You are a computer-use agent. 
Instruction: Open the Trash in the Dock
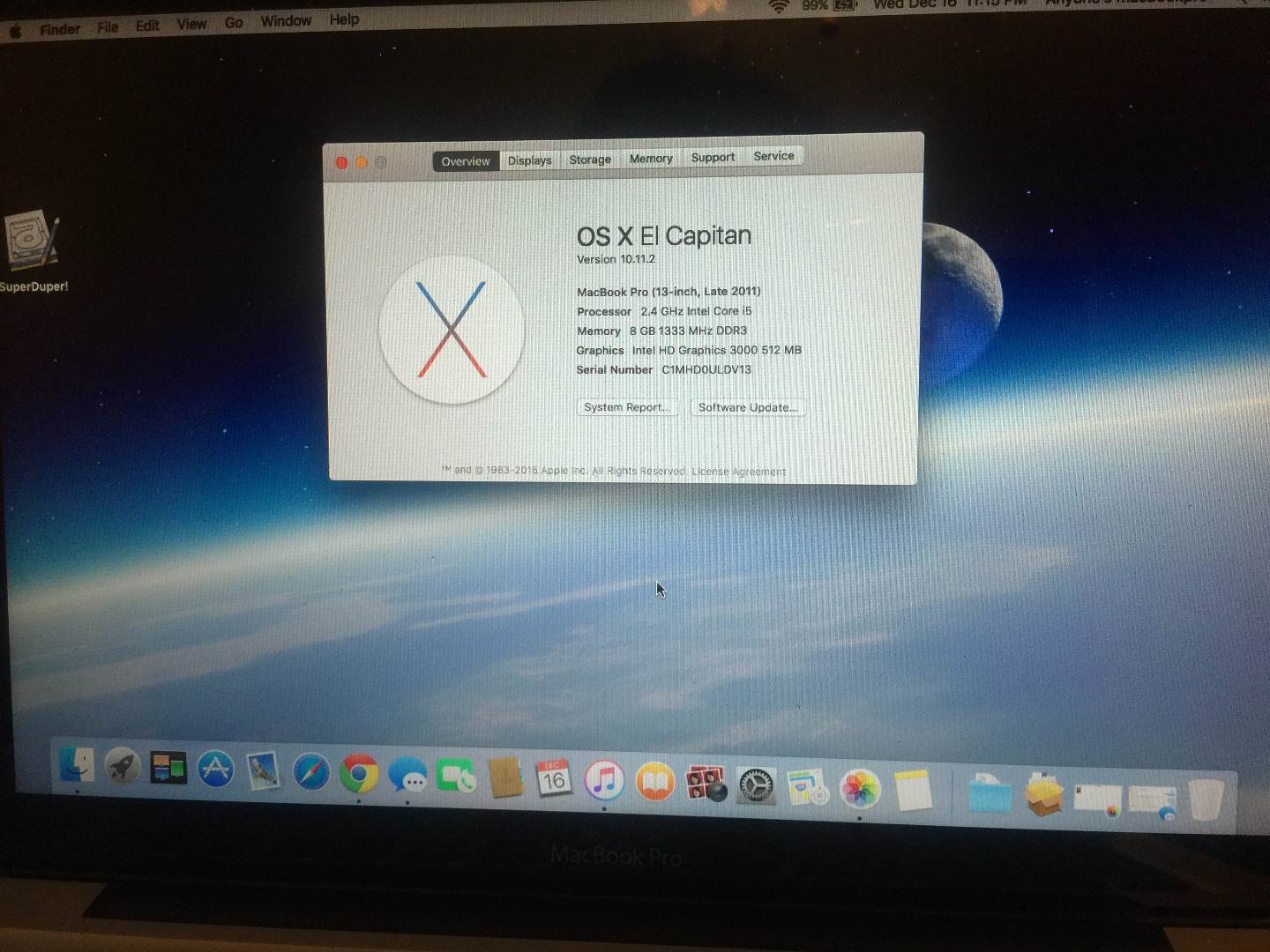pos(1206,800)
